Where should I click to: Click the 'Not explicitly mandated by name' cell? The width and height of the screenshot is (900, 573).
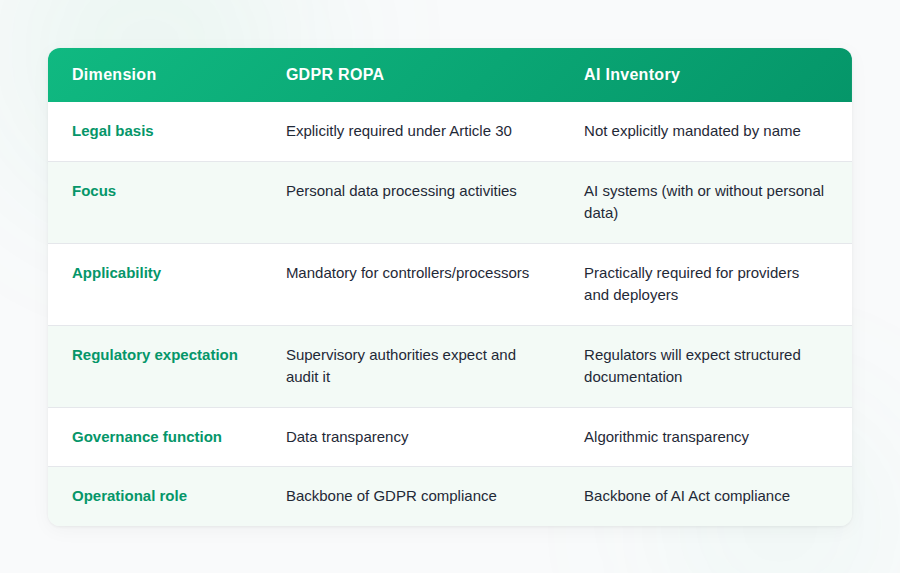click(692, 131)
